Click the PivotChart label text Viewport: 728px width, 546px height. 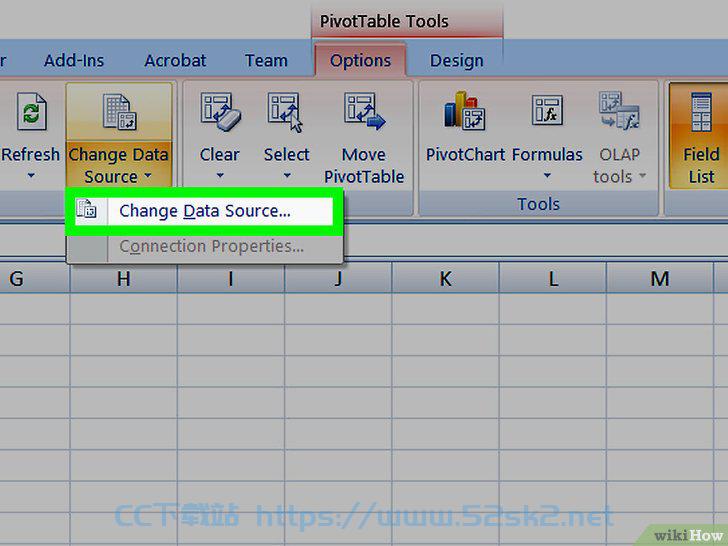(x=465, y=155)
